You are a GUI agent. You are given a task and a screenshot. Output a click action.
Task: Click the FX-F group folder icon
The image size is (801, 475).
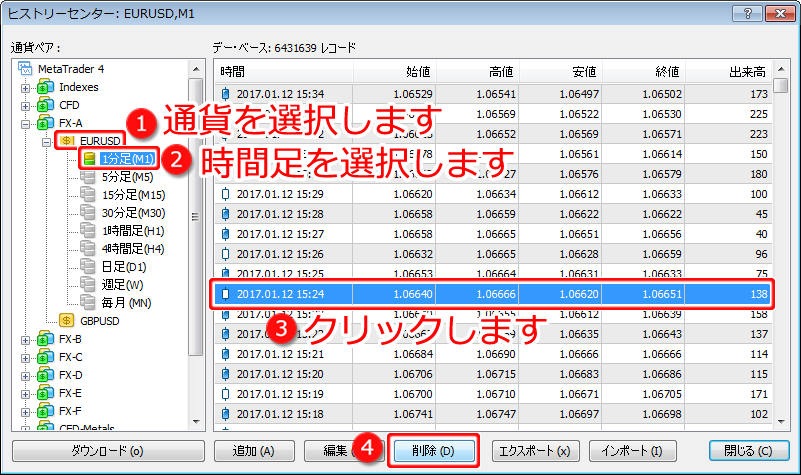click(x=45, y=411)
